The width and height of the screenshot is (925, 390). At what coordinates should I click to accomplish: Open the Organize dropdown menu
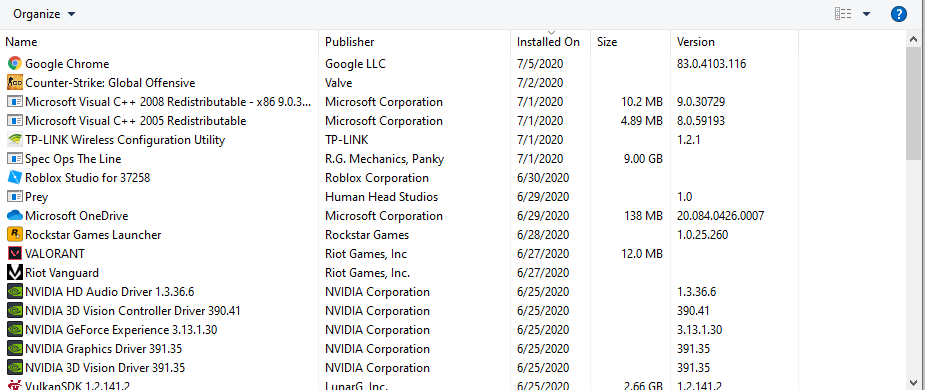point(44,14)
